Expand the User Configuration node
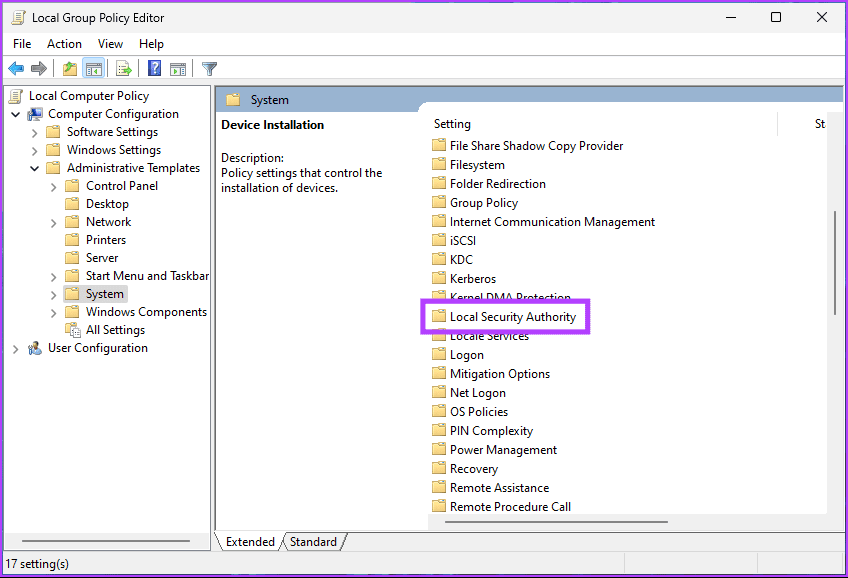 [x=15, y=347]
